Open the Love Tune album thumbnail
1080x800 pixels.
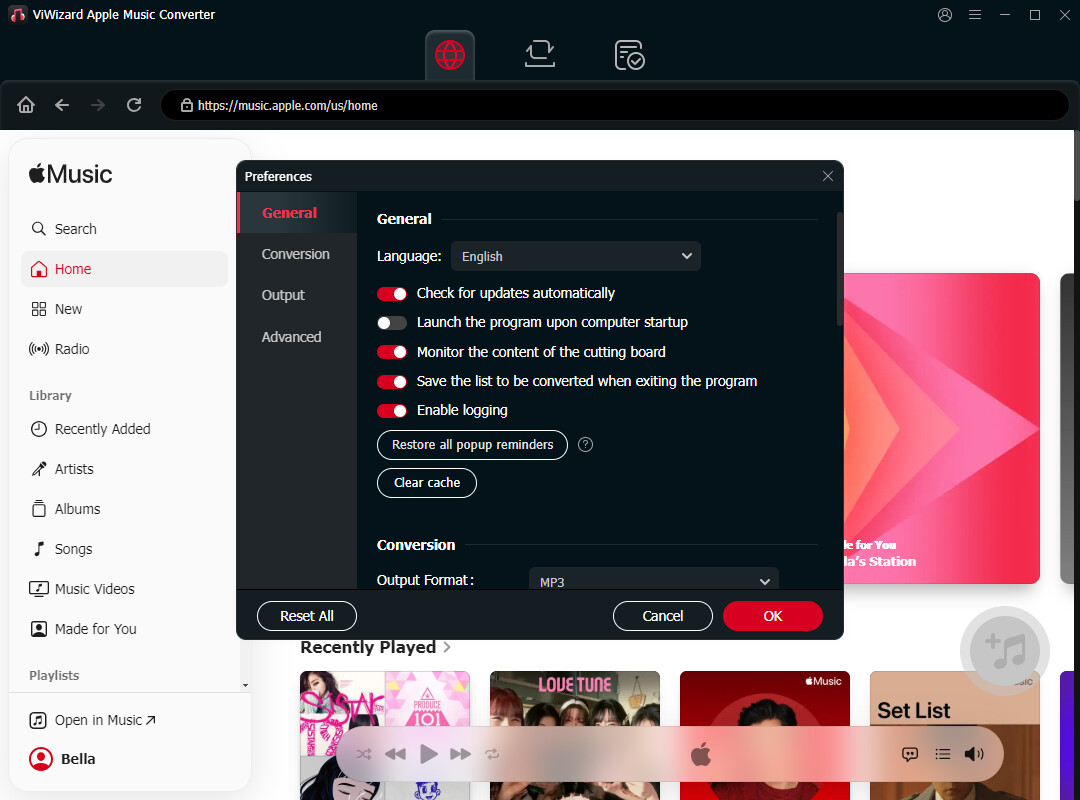point(575,735)
